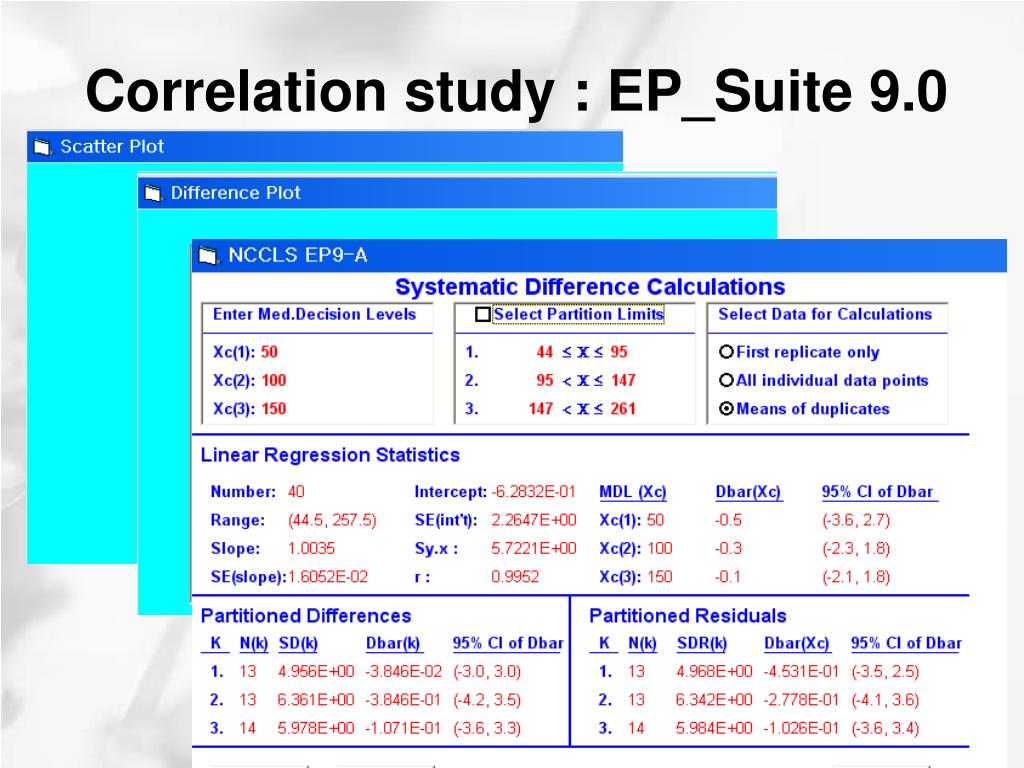Screen dimensions: 1024x768
Task: Click residual Dbar(Xc) value -2.778E-01
Action: click(801, 700)
